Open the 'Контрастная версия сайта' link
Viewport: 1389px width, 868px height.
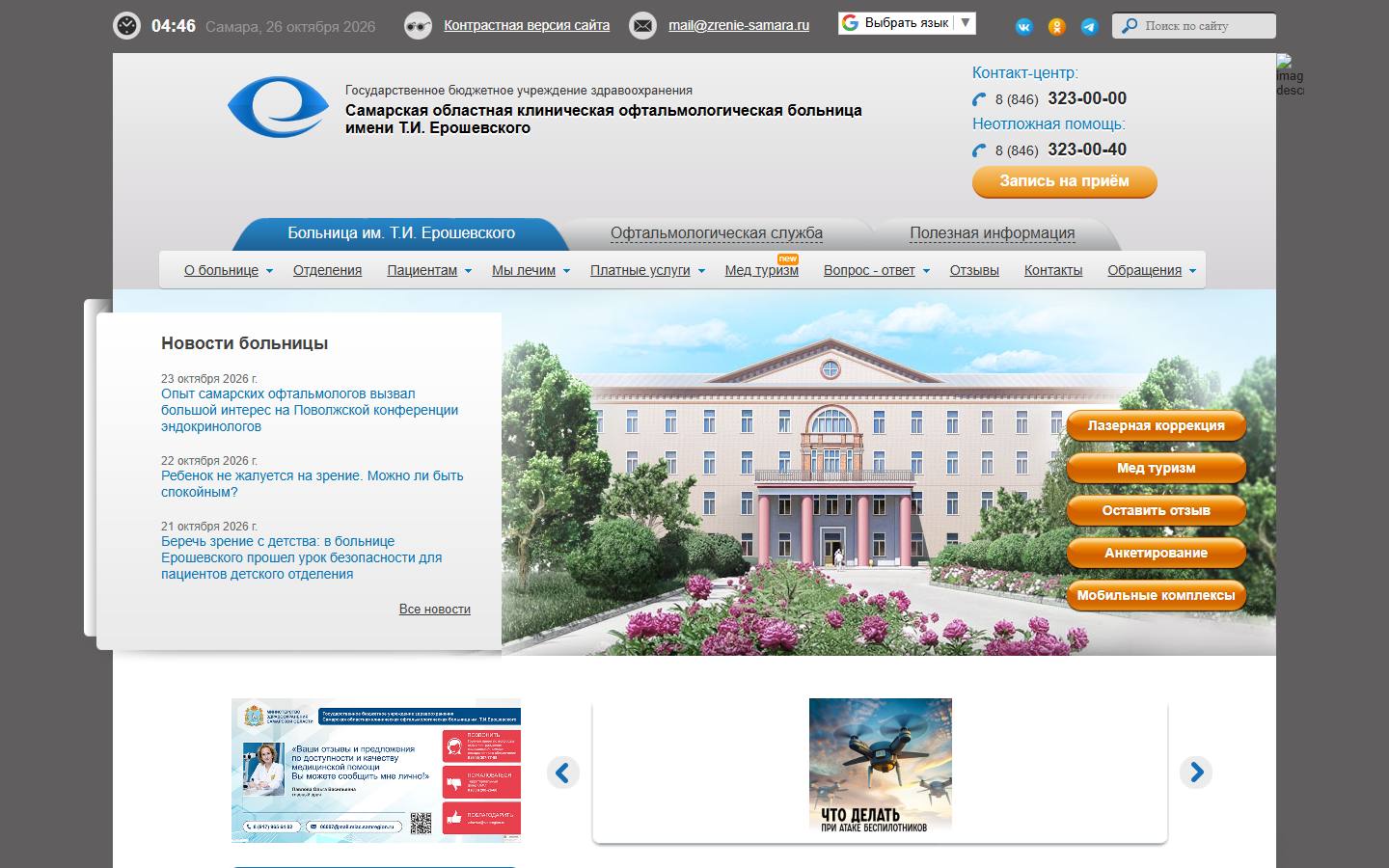527,26
